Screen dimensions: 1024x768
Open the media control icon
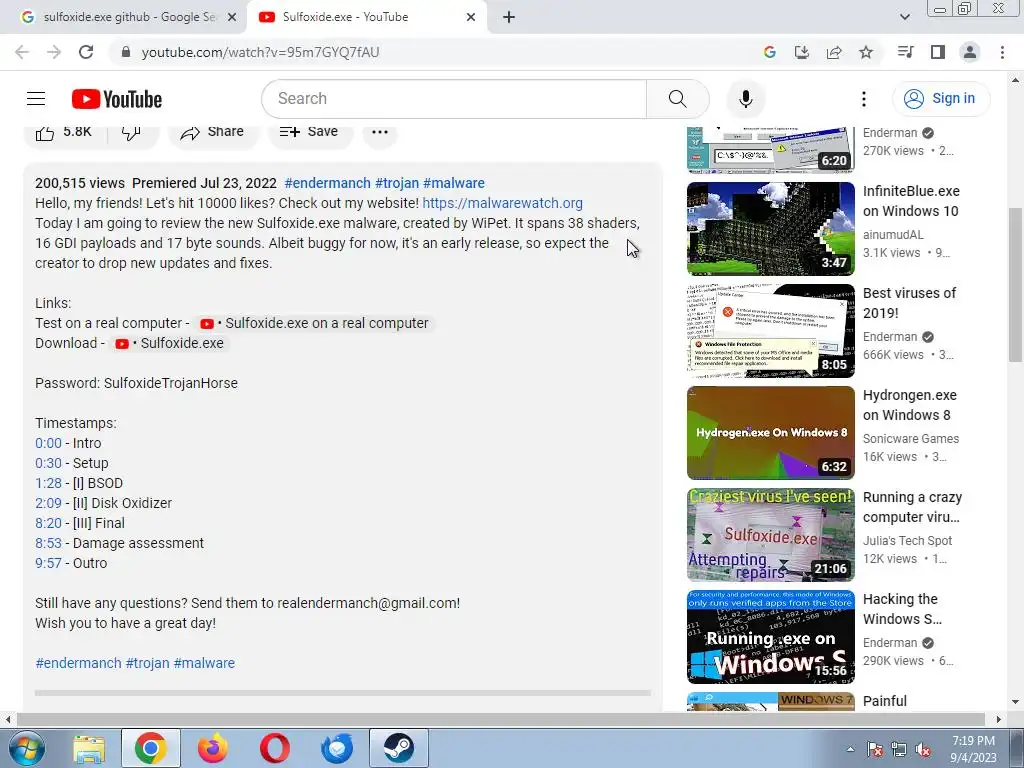[x=905, y=52]
